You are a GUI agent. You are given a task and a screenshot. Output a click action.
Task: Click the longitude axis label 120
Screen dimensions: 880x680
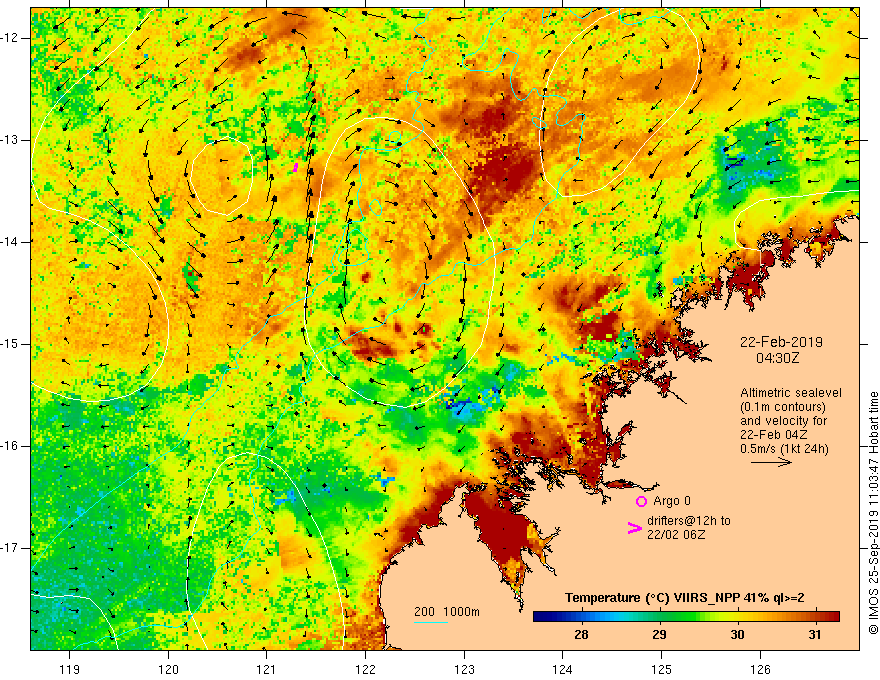[168, 669]
